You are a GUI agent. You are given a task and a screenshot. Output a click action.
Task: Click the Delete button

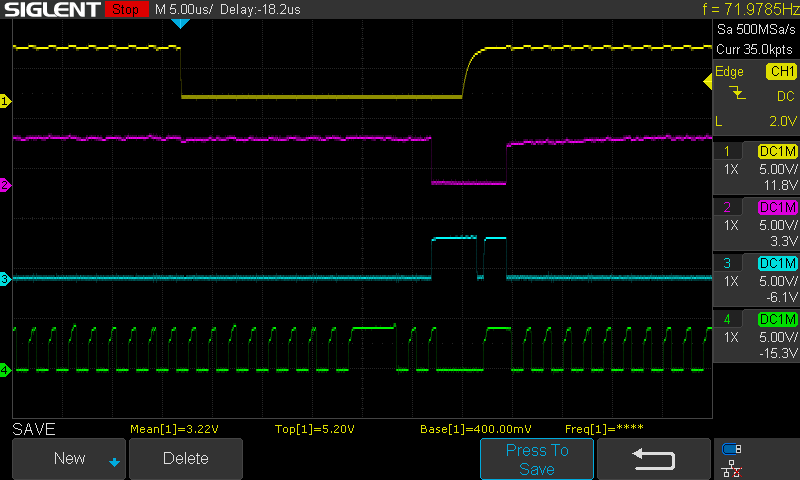pos(186,459)
